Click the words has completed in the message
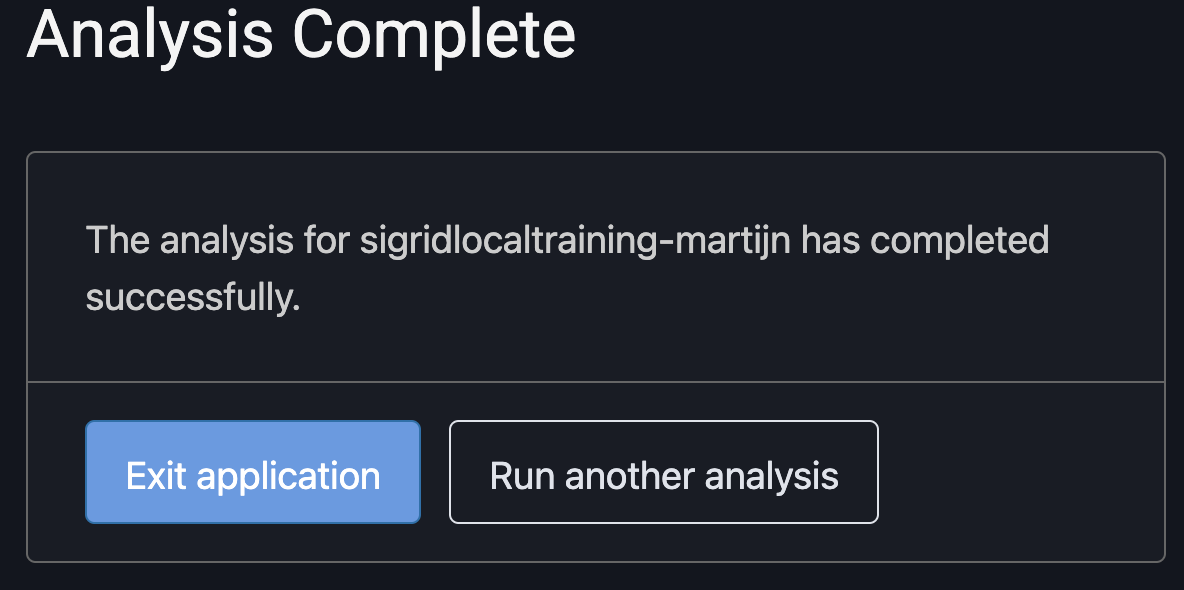The image size is (1184, 590). (x=926, y=241)
